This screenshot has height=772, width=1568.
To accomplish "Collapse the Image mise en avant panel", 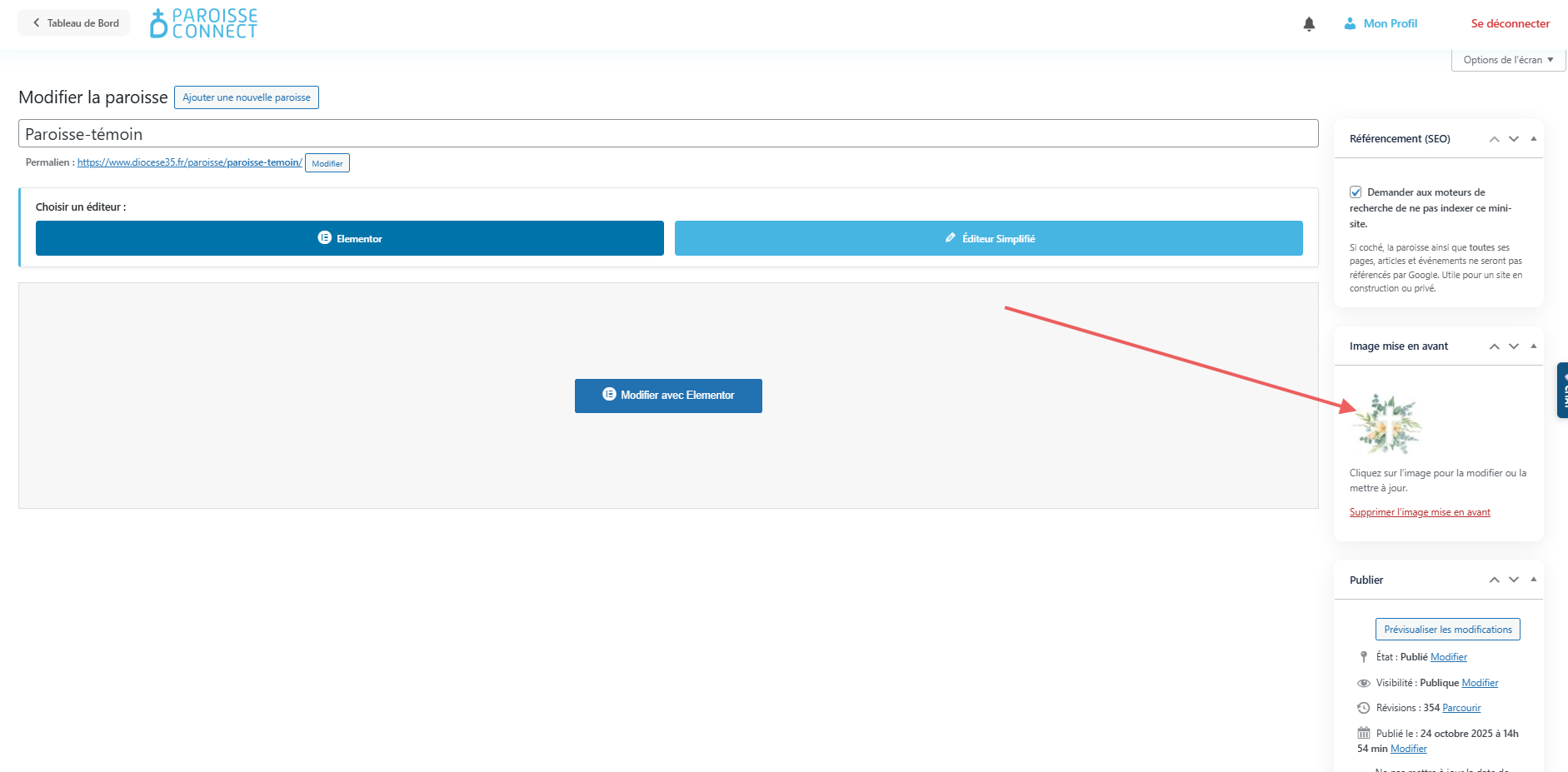I will click(x=1533, y=346).
